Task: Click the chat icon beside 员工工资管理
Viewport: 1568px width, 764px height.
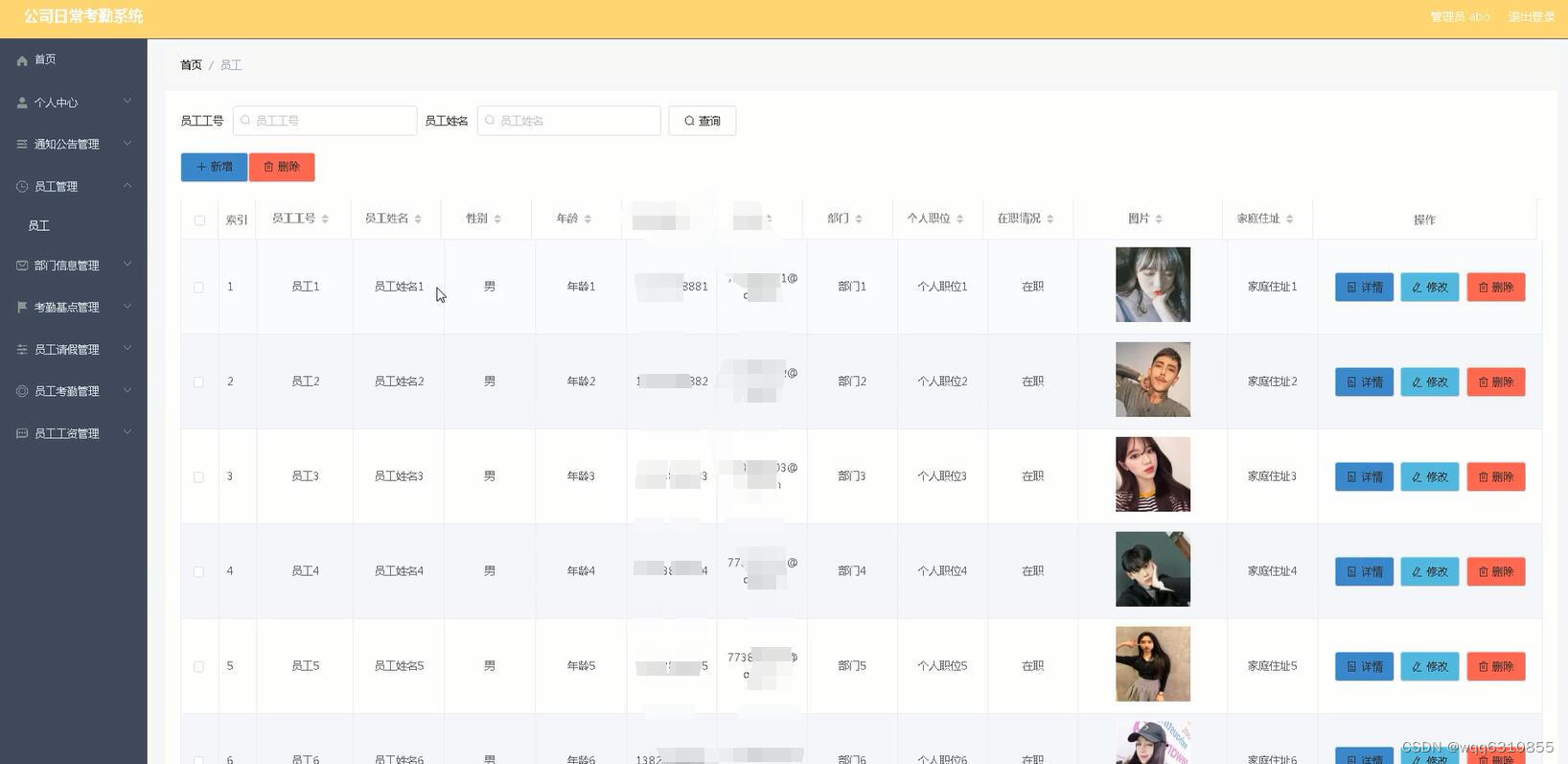Action: (x=22, y=433)
